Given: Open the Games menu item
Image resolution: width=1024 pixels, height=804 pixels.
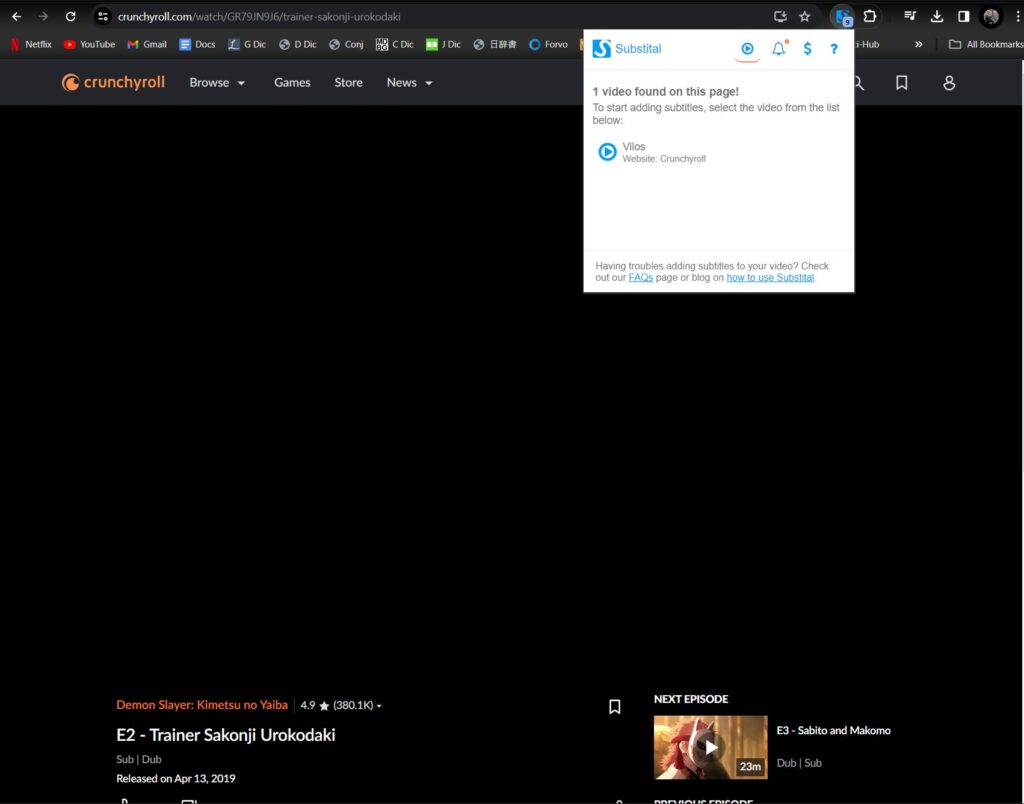Looking at the screenshot, I should point(291,82).
